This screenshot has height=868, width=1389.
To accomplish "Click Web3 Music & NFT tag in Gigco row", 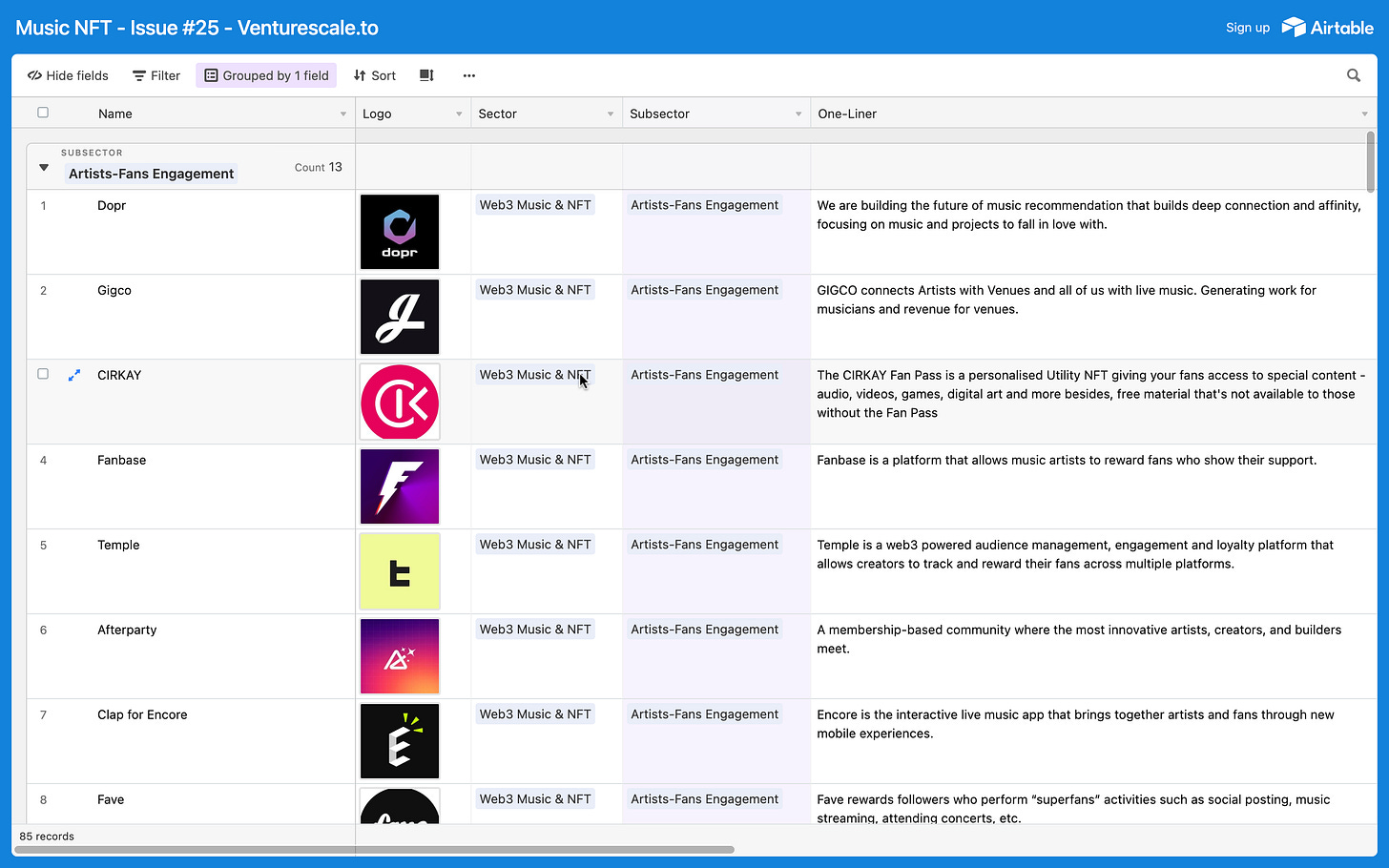I will (535, 290).
